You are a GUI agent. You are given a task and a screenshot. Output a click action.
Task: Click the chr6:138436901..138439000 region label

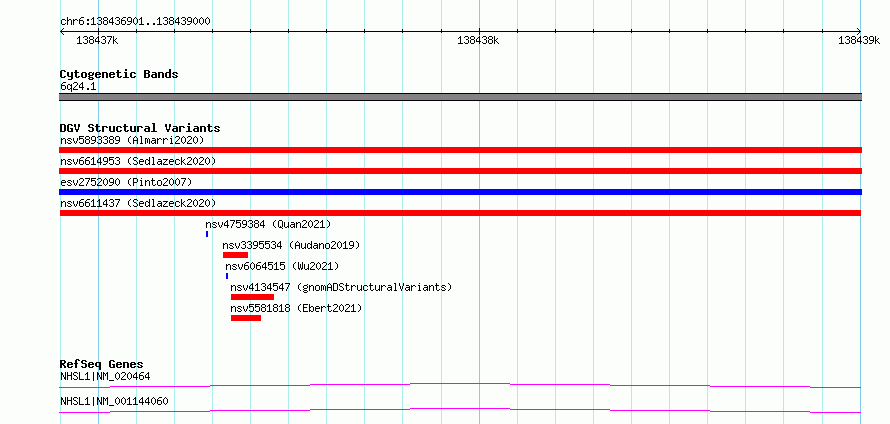[x=135, y=22]
